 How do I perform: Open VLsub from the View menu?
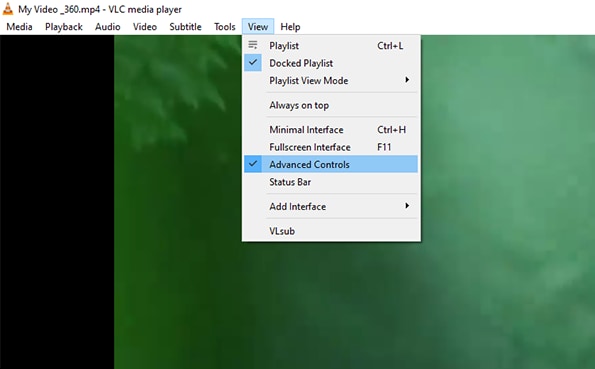331,231
